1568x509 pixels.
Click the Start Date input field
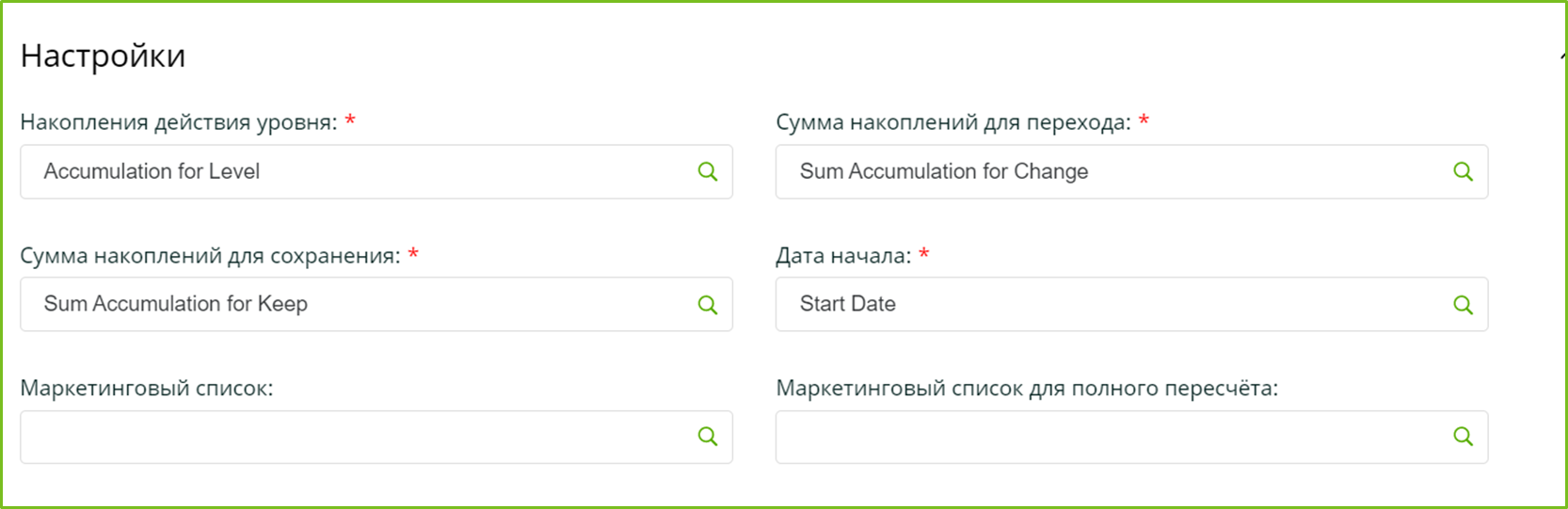(x=1111, y=305)
